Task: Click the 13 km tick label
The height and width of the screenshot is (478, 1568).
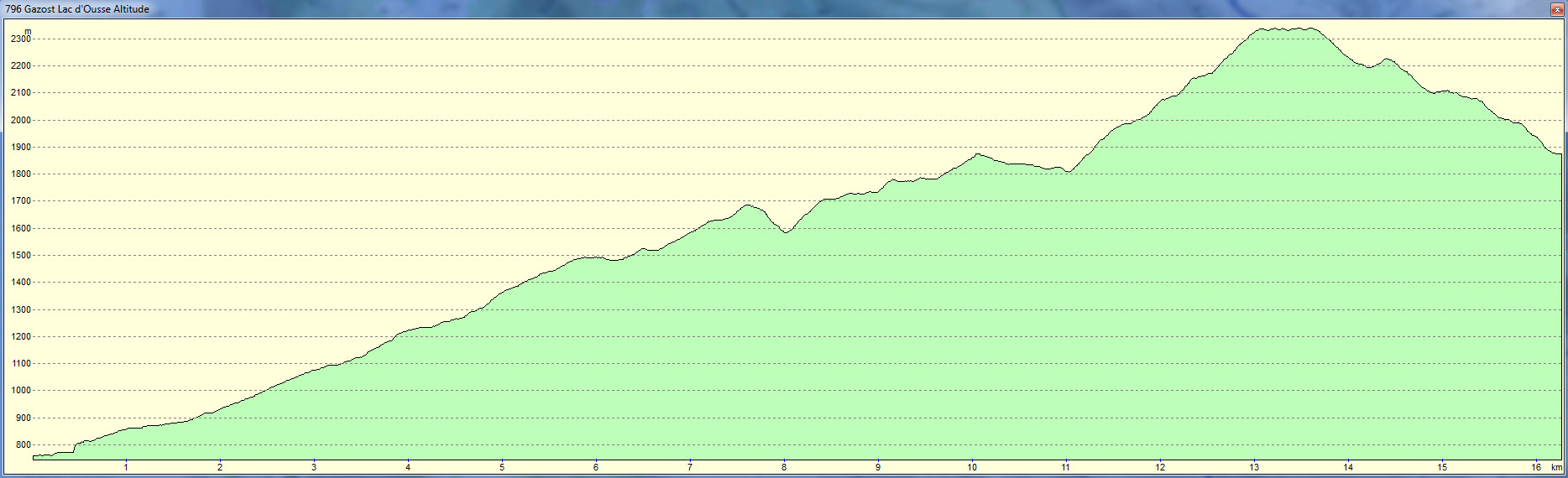Action: (x=1254, y=467)
